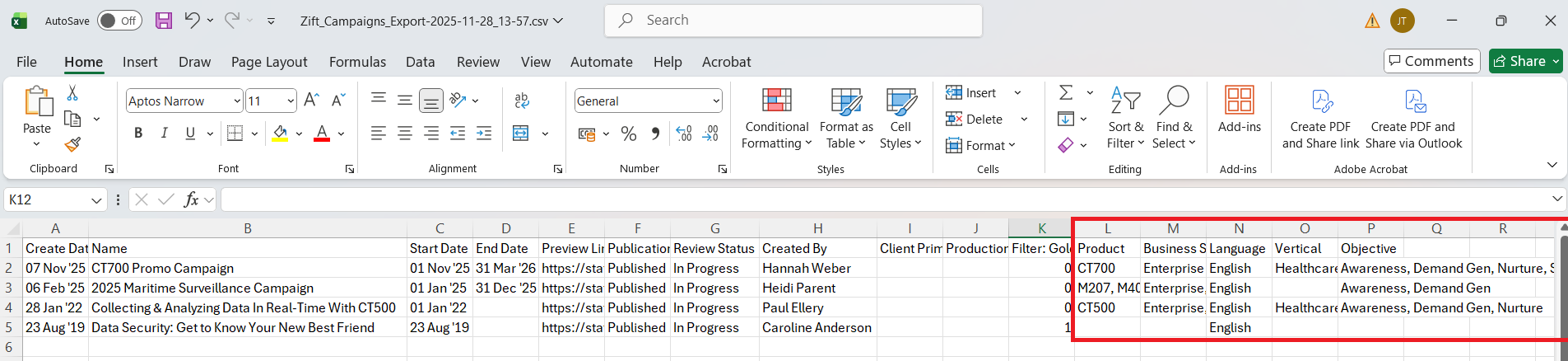Screen dimensions: 1568x361
Task: Click the AutoSum sigma icon
Action: 1066,92
